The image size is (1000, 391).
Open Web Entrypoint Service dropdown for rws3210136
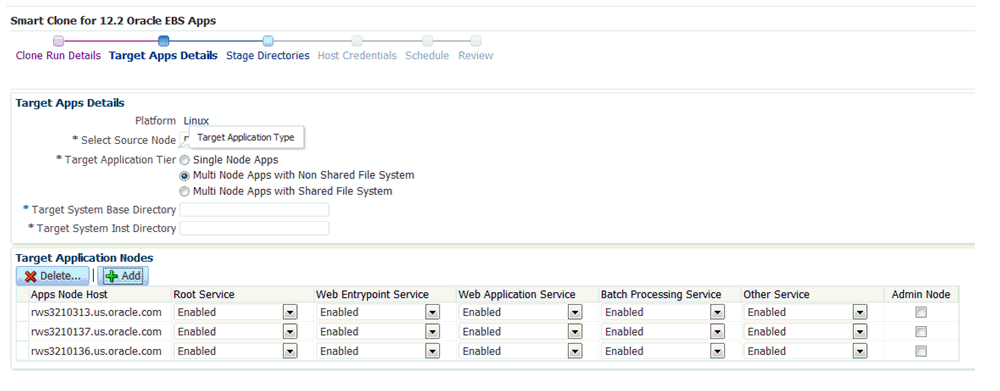[433, 351]
